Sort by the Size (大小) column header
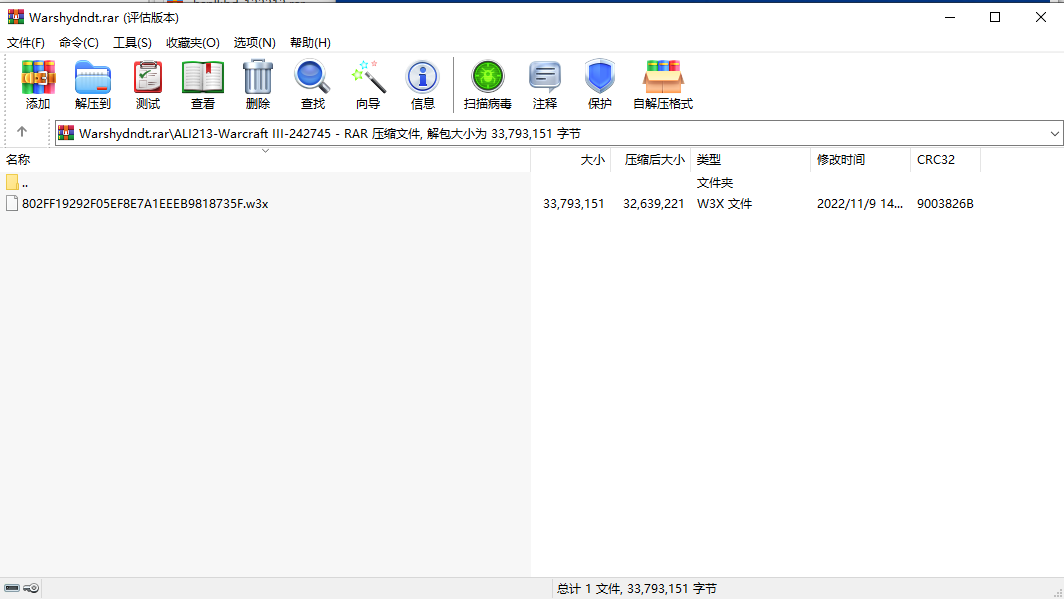The height and width of the screenshot is (599, 1064). 571,159
